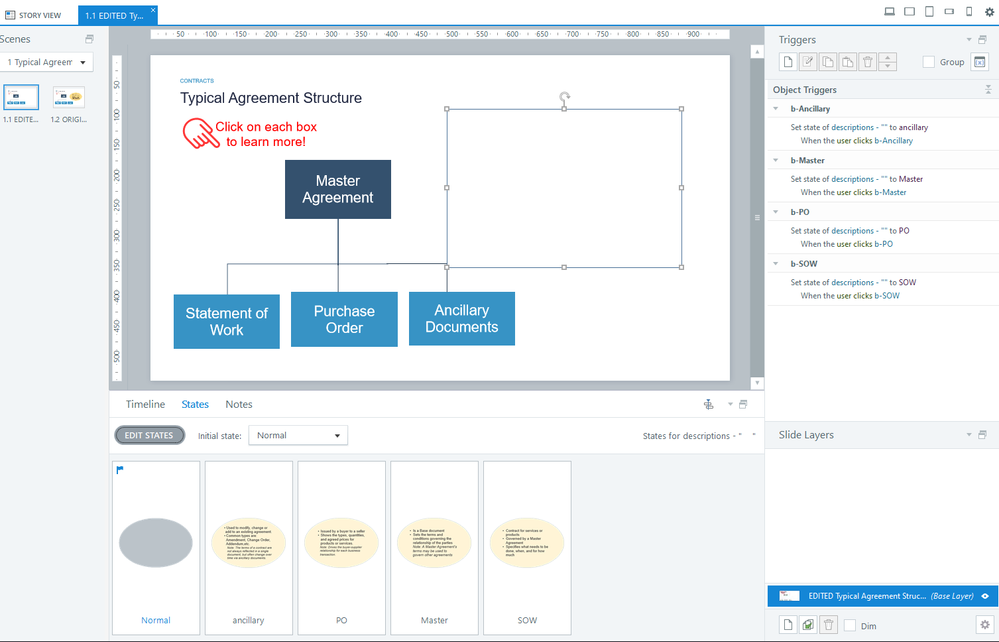The height and width of the screenshot is (642, 999).
Task: Select the ancillary state thumbnail
Action: click(x=248, y=548)
